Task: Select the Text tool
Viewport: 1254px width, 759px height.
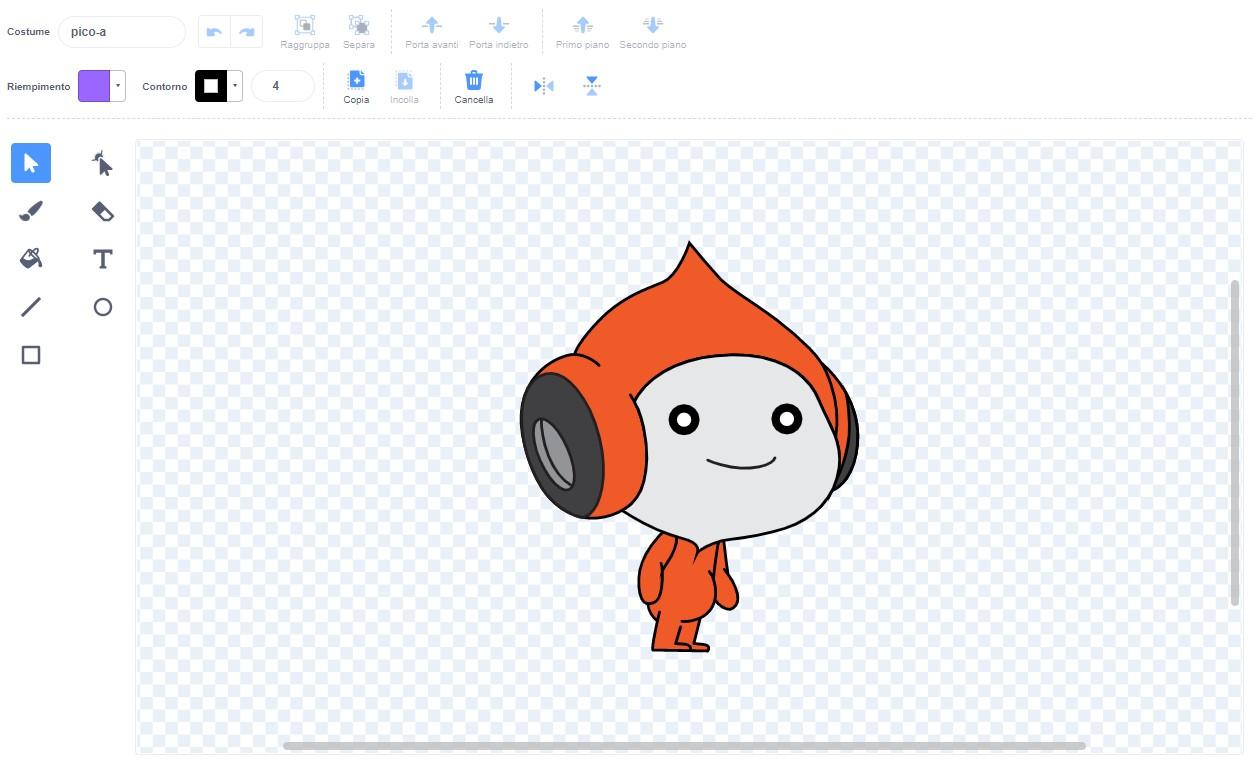Action: 102,259
